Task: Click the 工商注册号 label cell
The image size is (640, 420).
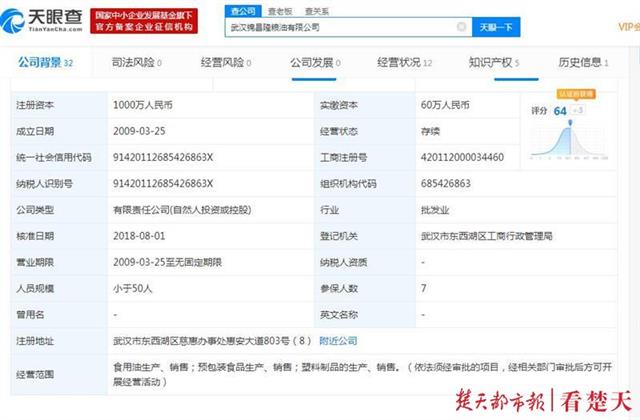Action: coord(364,158)
